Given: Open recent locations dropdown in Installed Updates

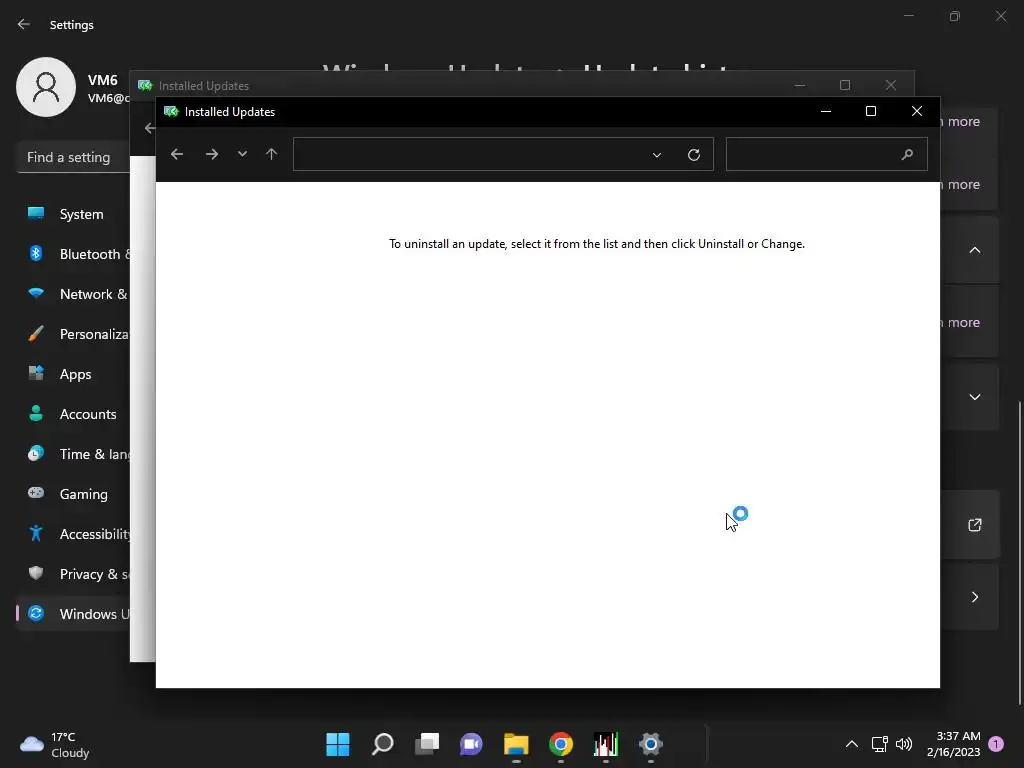Looking at the screenshot, I should coord(242,154).
